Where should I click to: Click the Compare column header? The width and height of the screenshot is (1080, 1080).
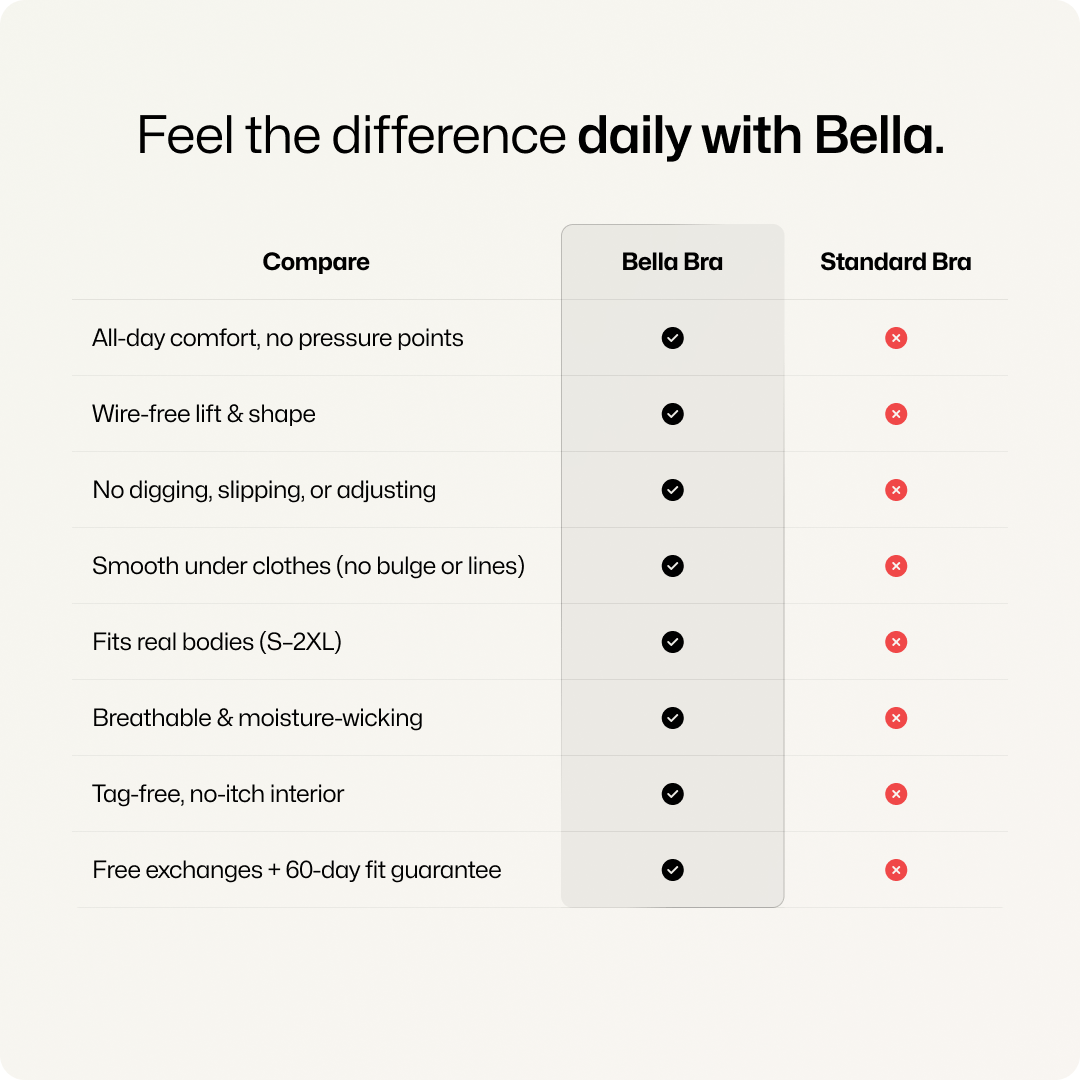pyautogui.click(x=316, y=262)
